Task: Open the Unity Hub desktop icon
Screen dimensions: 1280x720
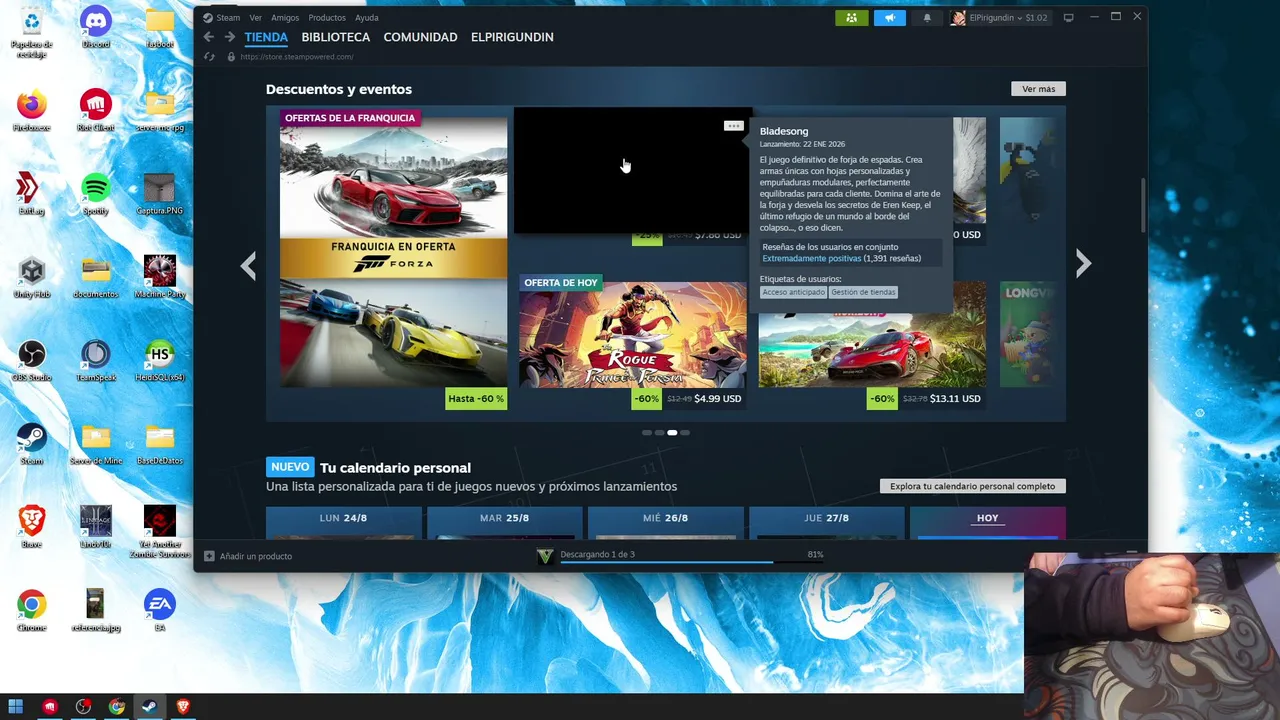Action: coord(32,276)
